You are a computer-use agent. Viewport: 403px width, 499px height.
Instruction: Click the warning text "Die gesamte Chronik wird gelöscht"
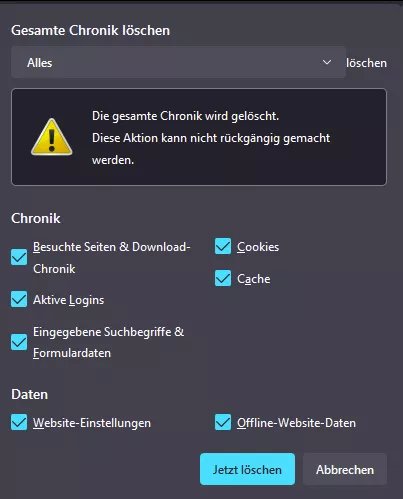[x=185, y=116]
